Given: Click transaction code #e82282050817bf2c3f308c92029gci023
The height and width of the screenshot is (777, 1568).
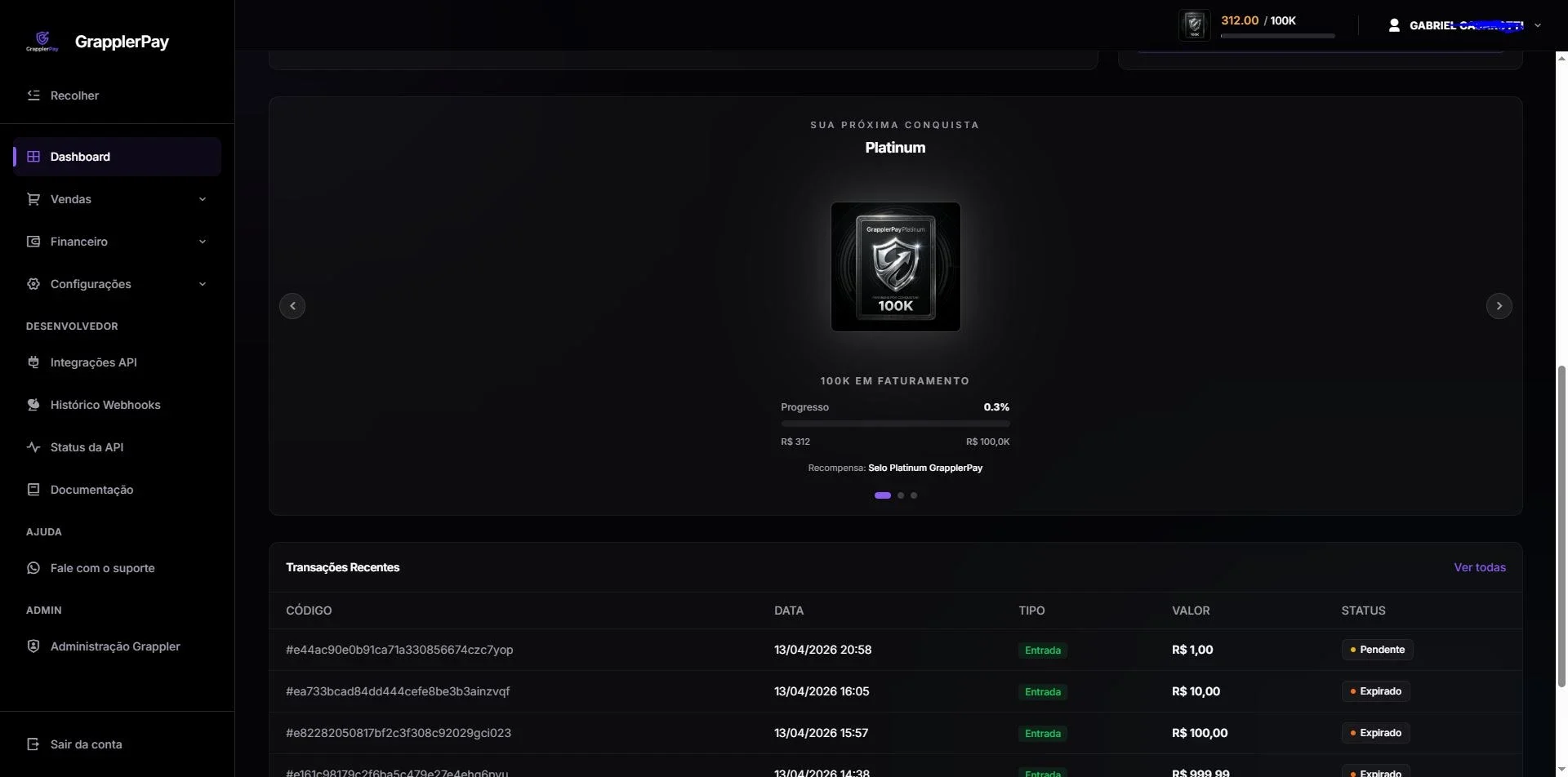Looking at the screenshot, I should pos(399,733).
